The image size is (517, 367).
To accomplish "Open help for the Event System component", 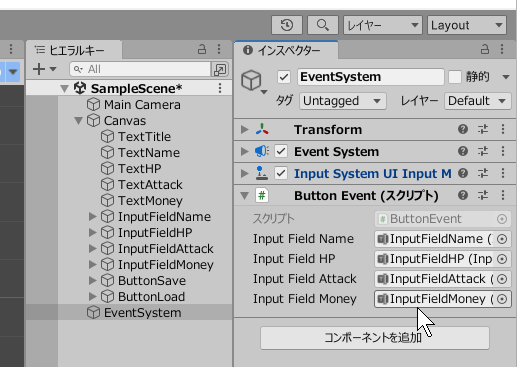I will (463, 151).
